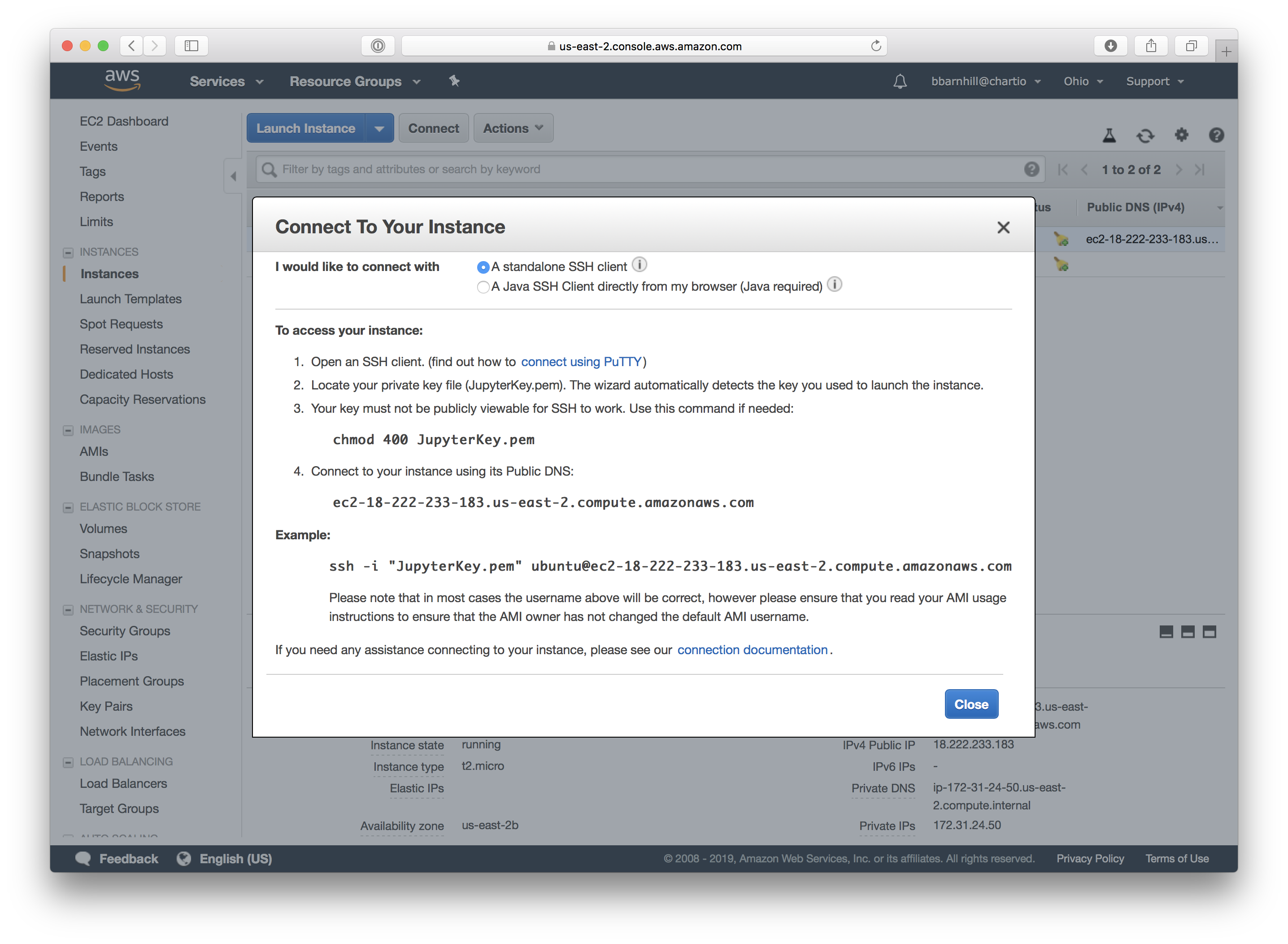Go to the last results page arrow

pyautogui.click(x=1200, y=170)
